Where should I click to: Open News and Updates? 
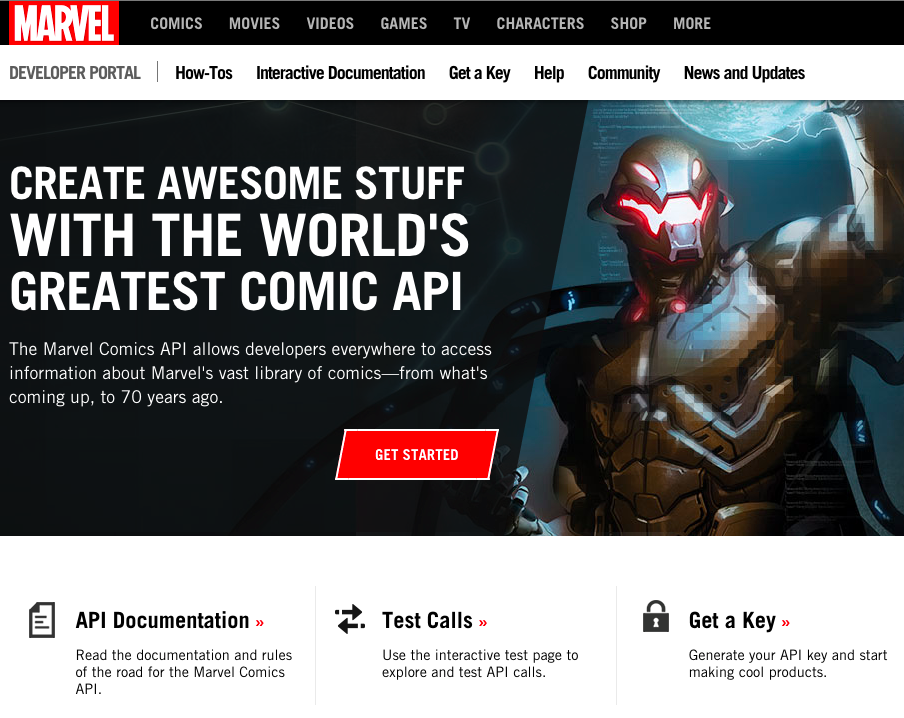(744, 73)
